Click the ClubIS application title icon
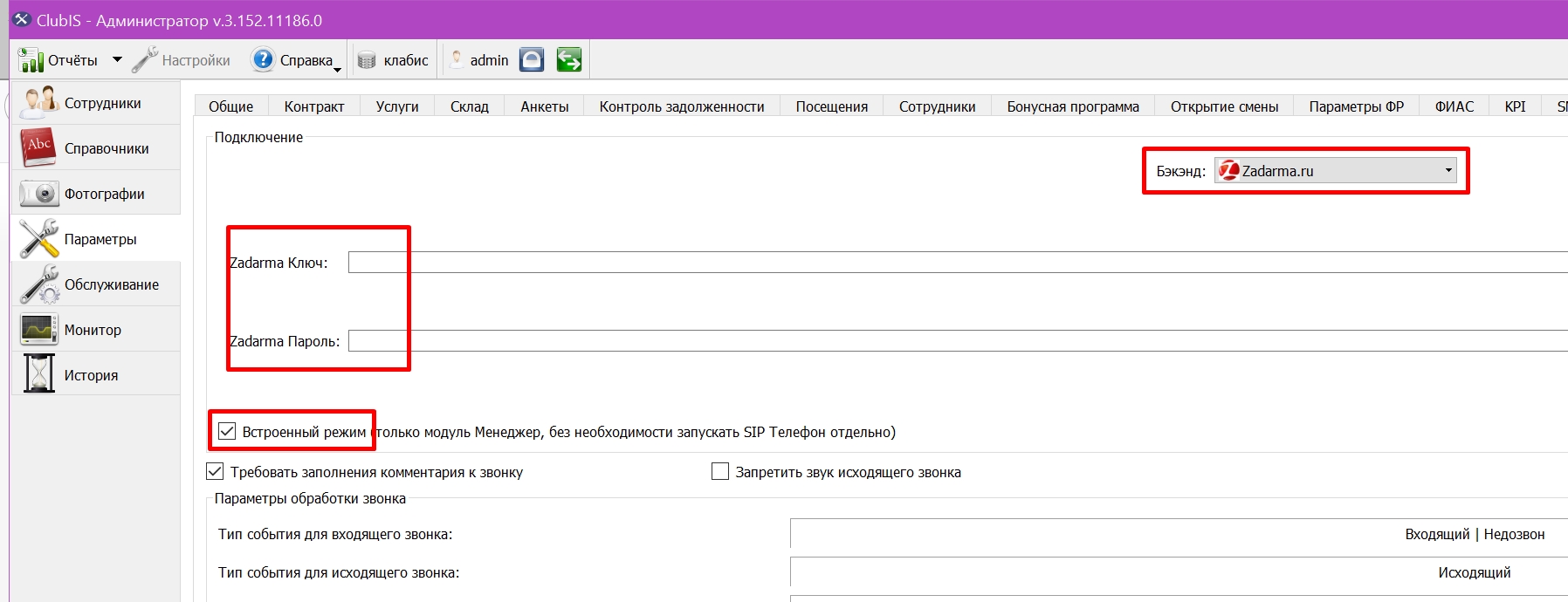 point(21,20)
